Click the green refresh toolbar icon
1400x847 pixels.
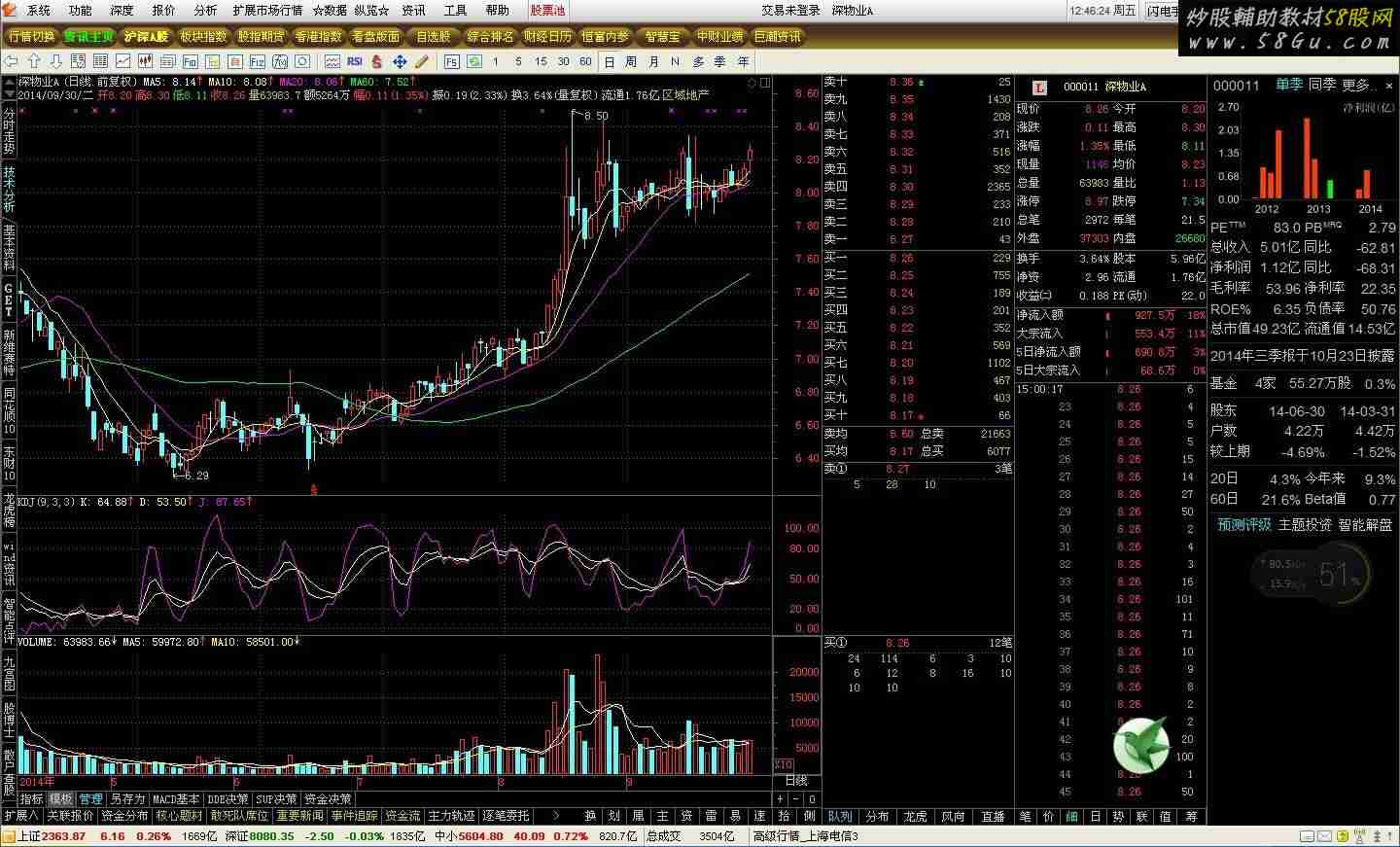[x=473, y=61]
